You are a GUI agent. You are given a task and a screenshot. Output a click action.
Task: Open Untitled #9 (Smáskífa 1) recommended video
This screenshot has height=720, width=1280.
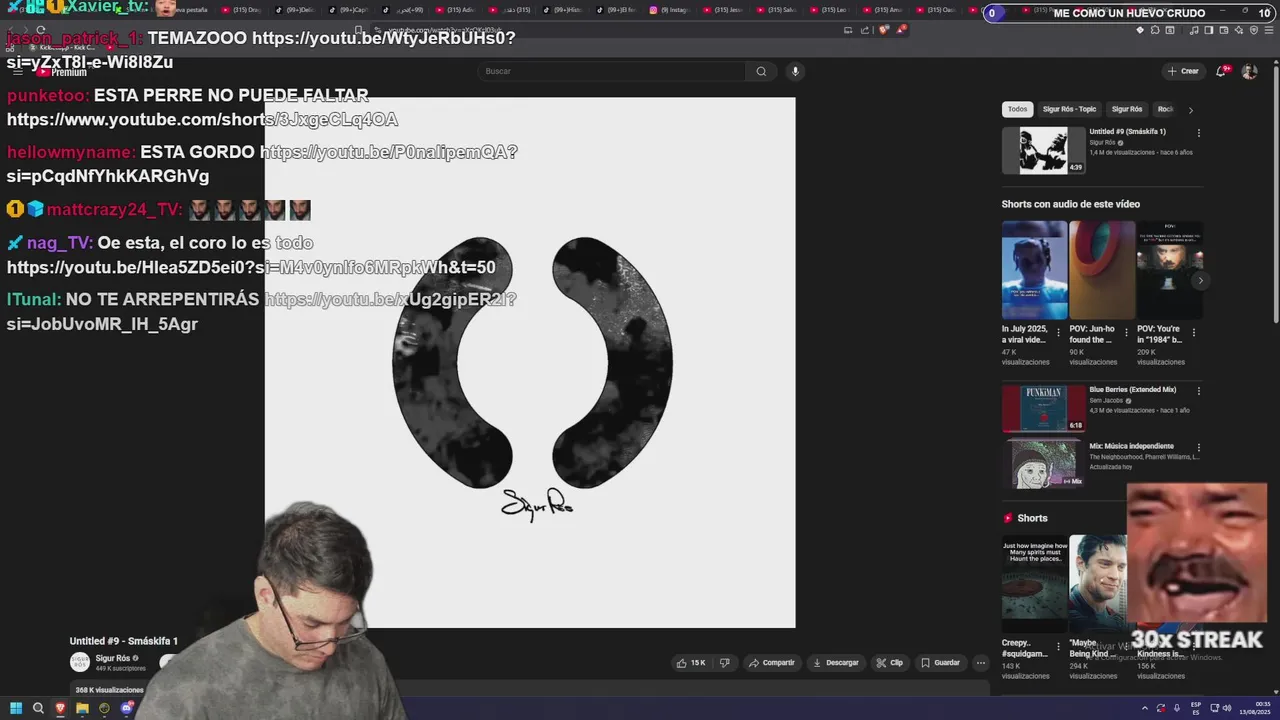(1043, 150)
